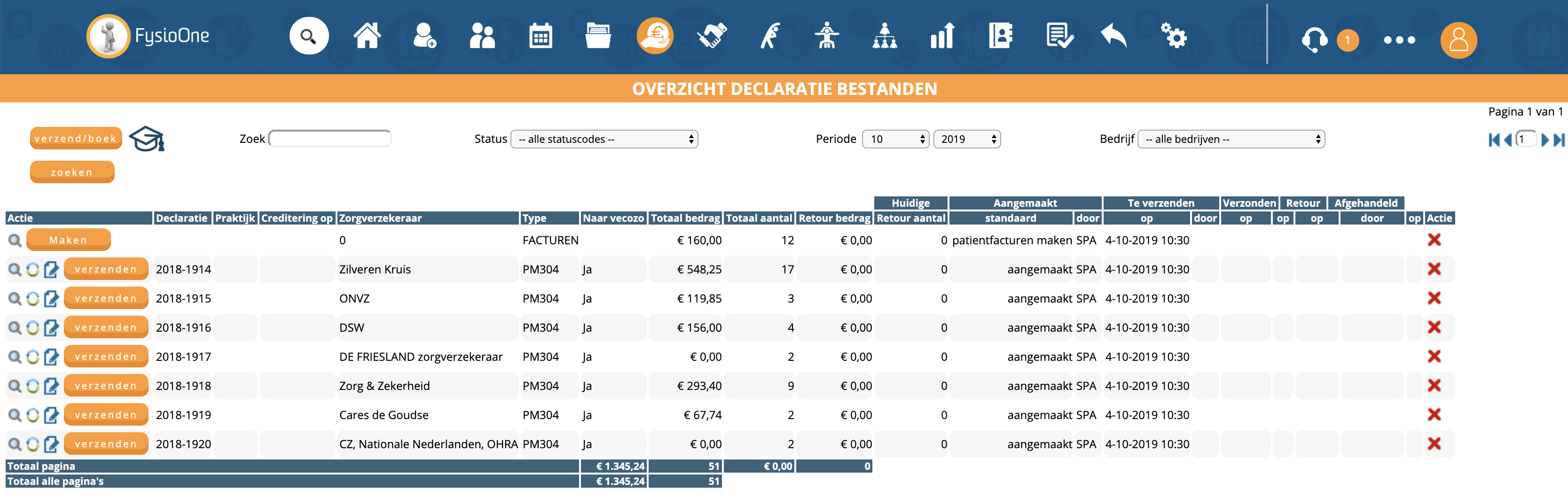This screenshot has width=1568, height=498.
Task: Delete the Zilveren Kruis declaration row
Action: click(x=1434, y=269)
